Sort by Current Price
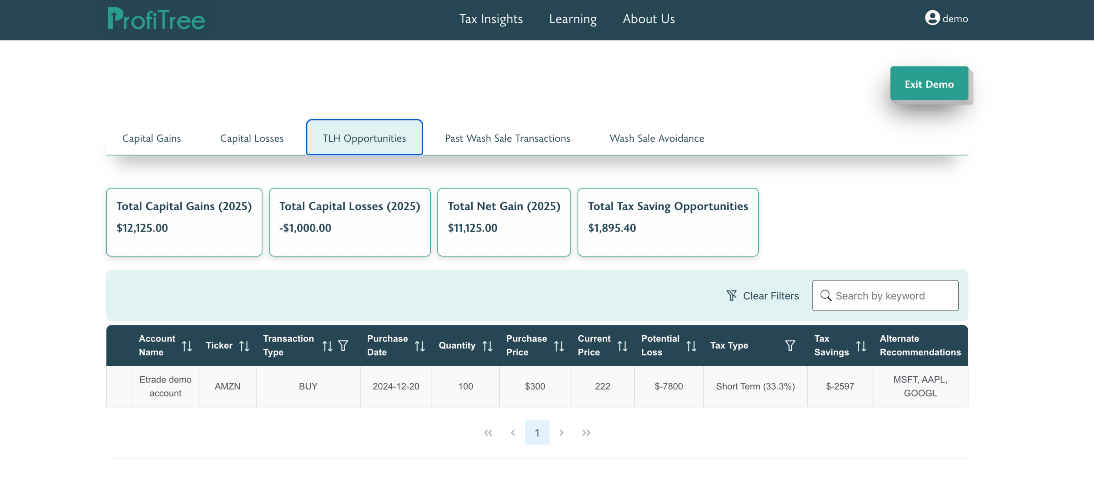 point(622,346)
